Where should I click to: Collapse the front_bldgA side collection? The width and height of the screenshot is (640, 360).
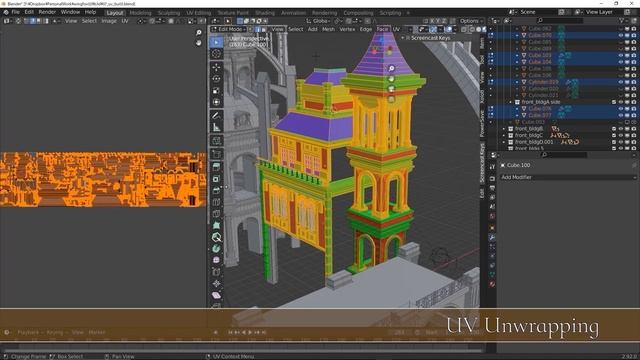pos(510,102)
